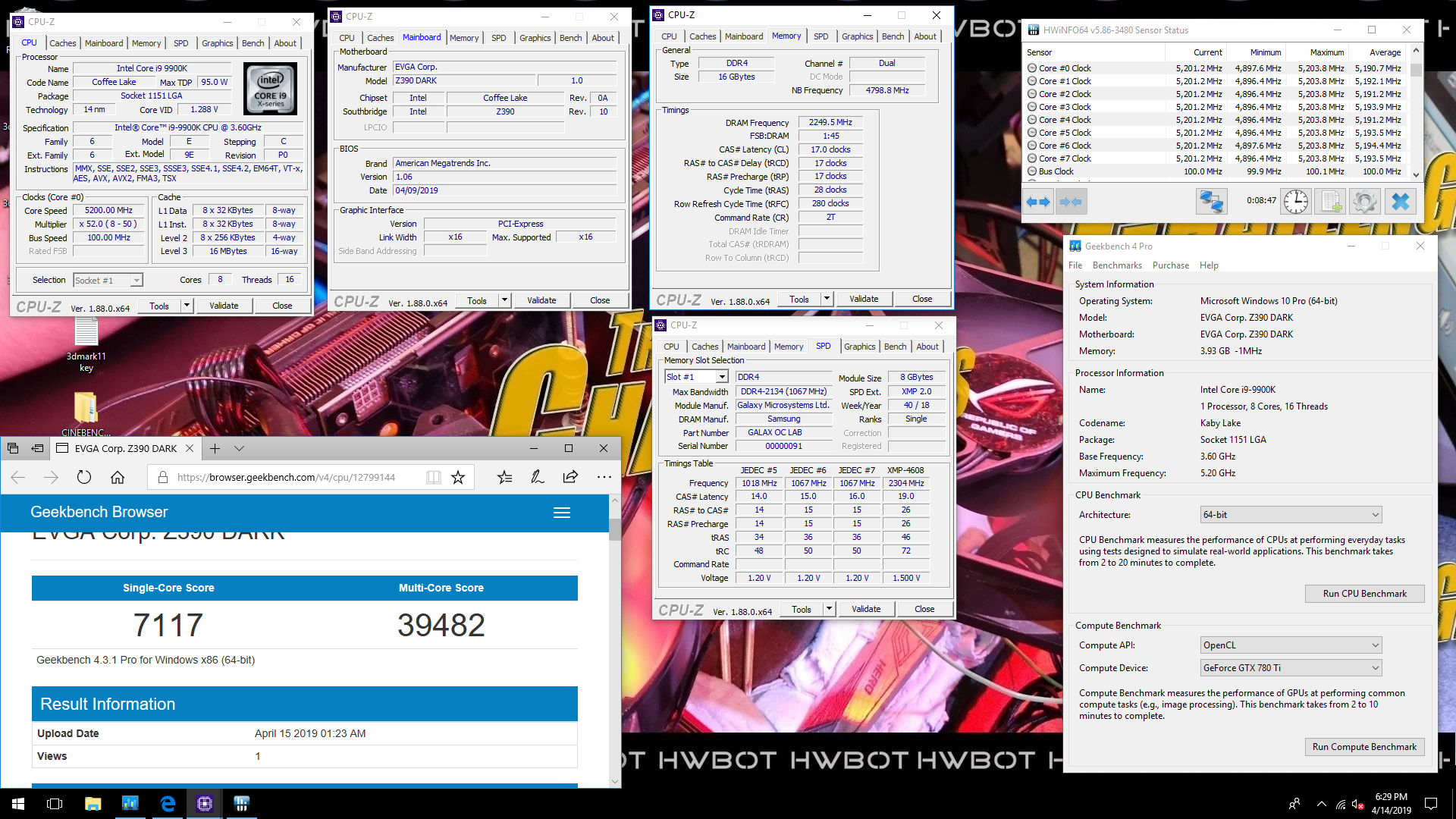Click Edge add notes pen icon
This screenshot has height=819, width=1456.
538,477
